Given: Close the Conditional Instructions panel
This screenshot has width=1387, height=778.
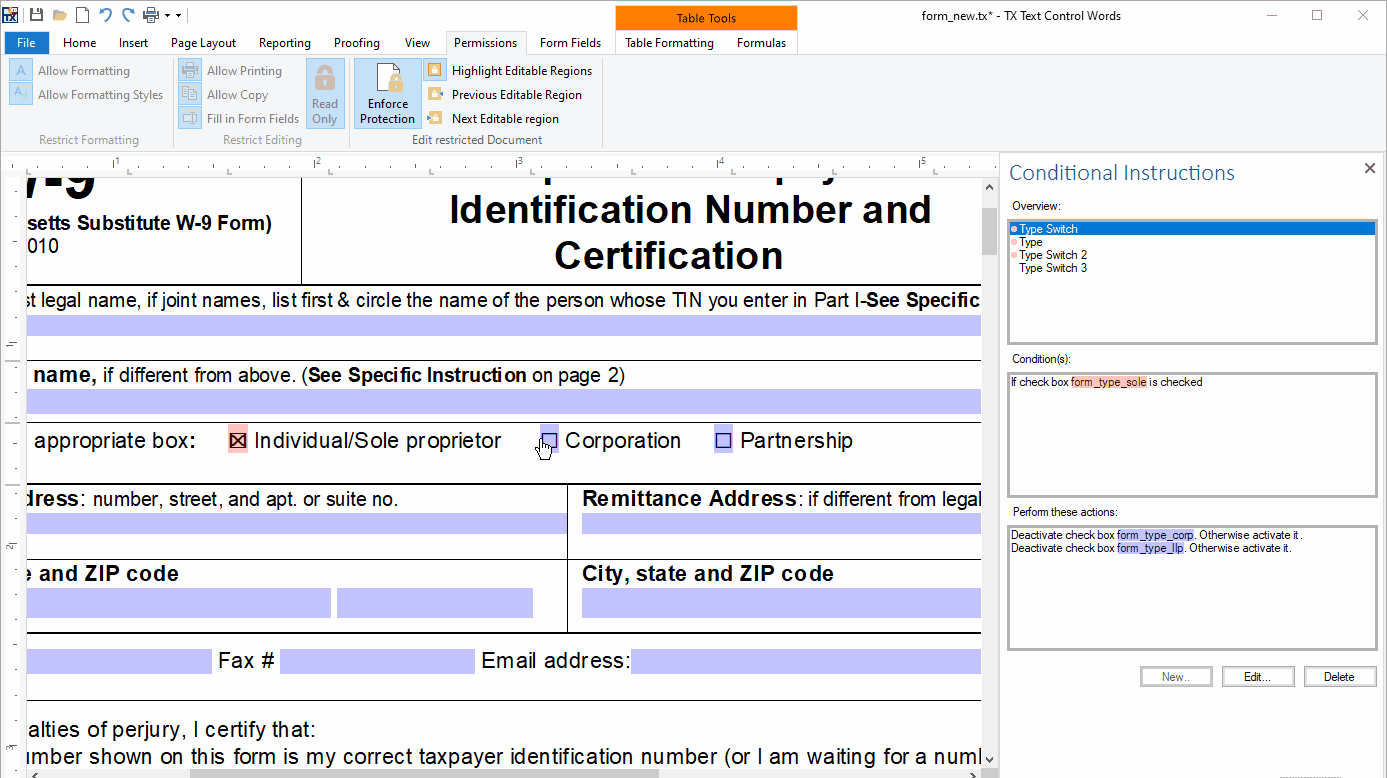Looking at the screenshot, I should click(x=1370, y=169).
